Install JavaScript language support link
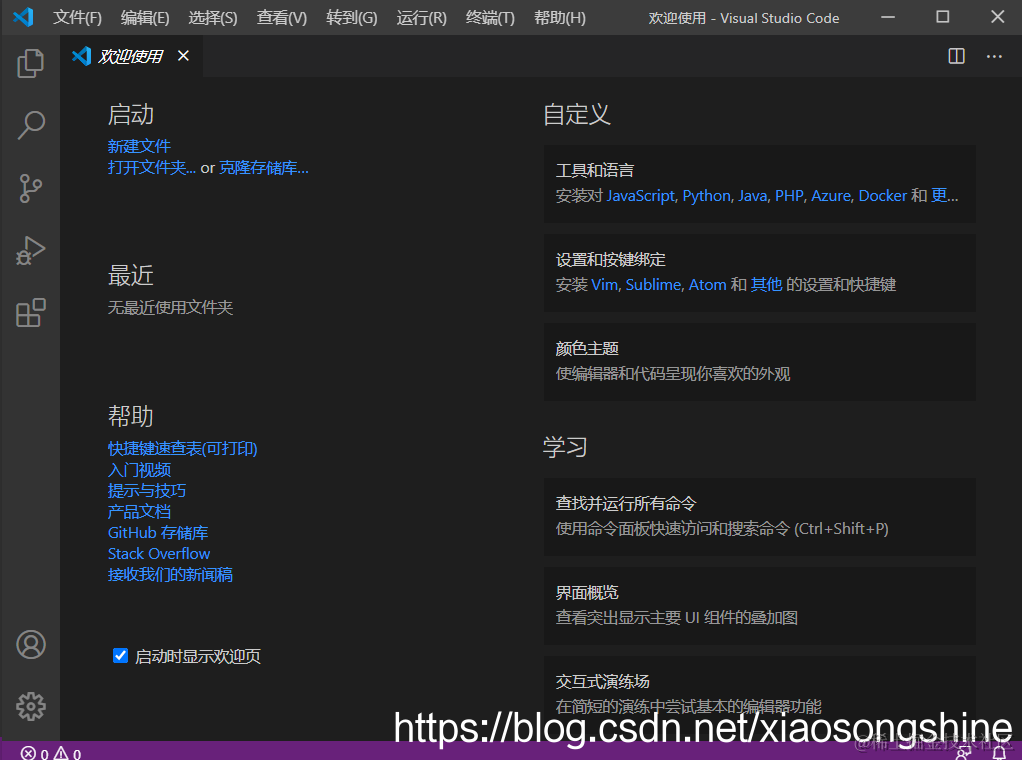 coord(640,196)
